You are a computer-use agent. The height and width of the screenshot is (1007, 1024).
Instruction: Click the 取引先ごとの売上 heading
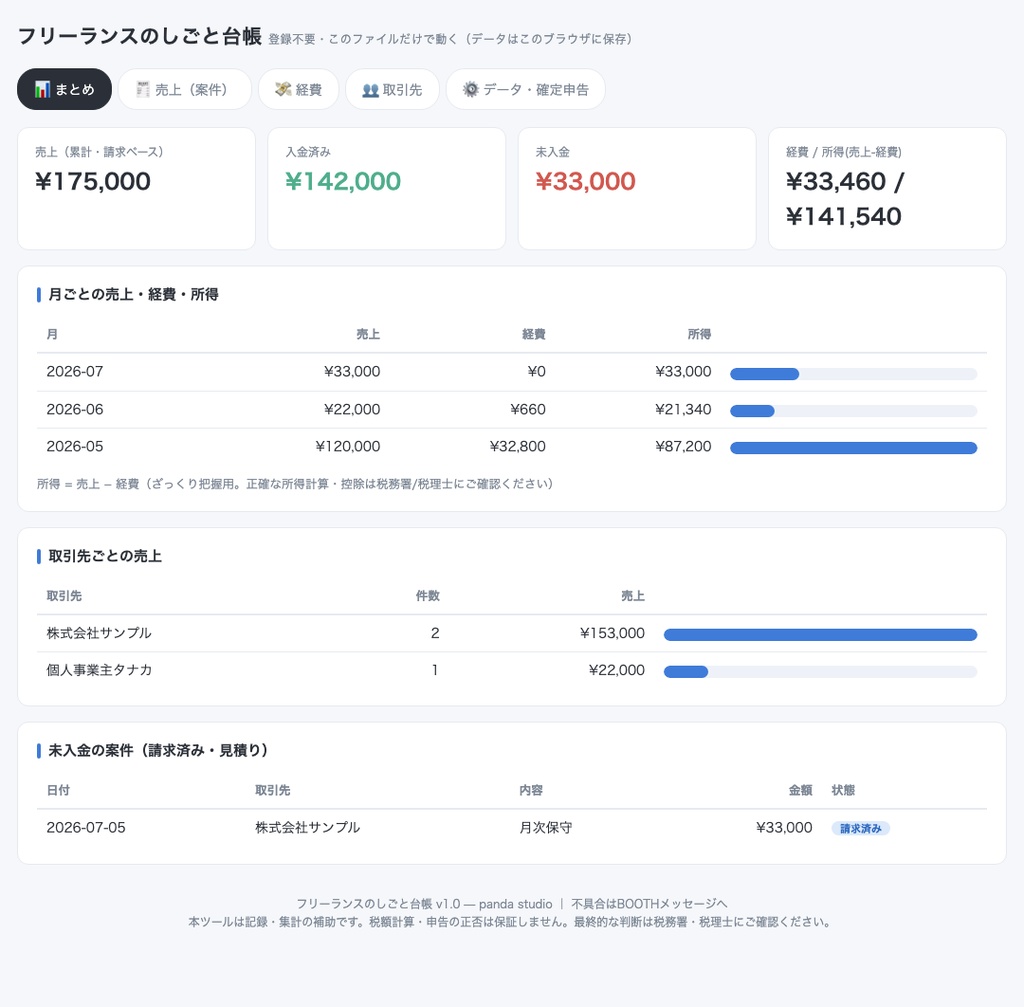(x=105, y=556)
